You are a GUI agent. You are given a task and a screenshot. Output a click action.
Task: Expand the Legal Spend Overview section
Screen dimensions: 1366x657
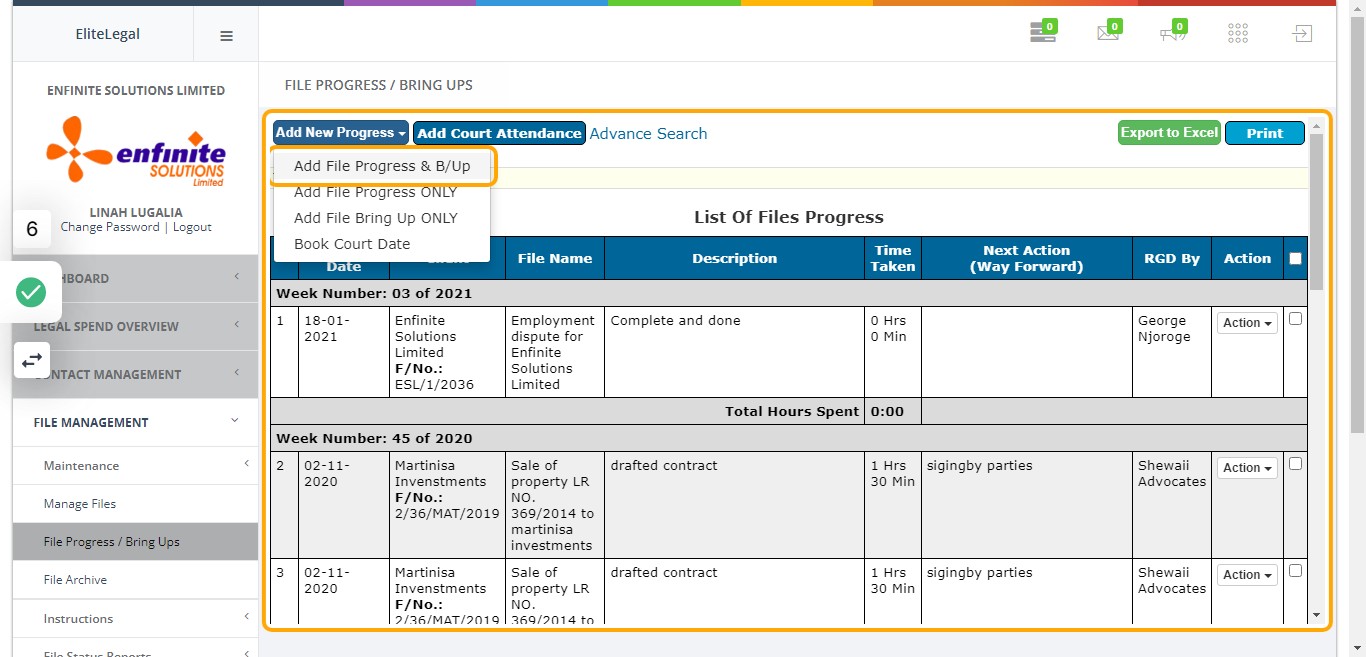point(135,326)
